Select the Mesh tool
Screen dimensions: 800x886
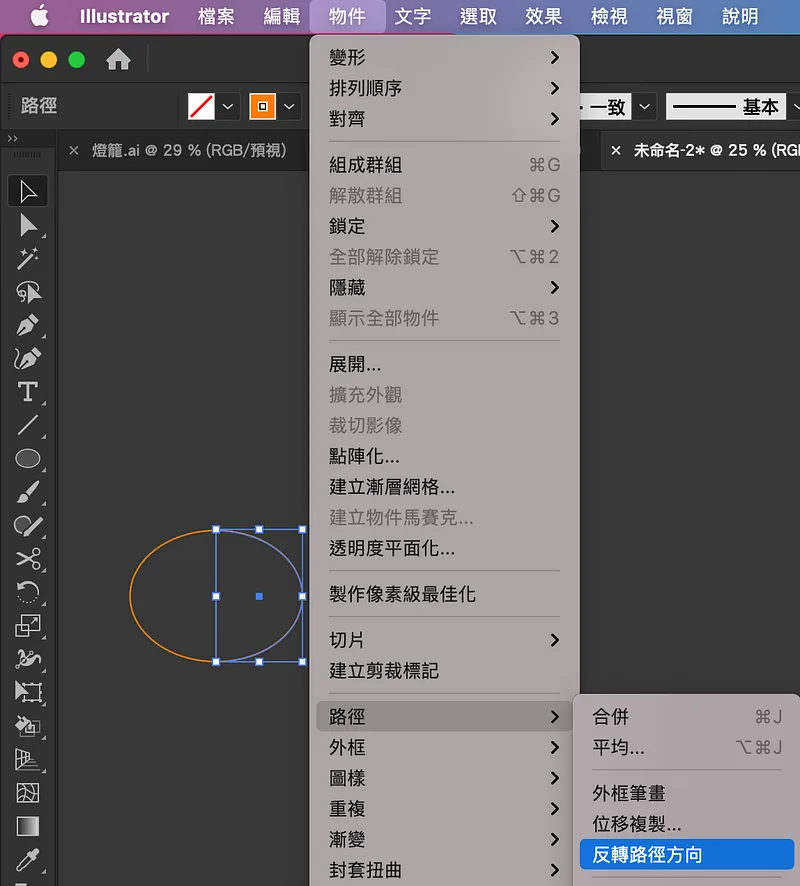point(28,793)
